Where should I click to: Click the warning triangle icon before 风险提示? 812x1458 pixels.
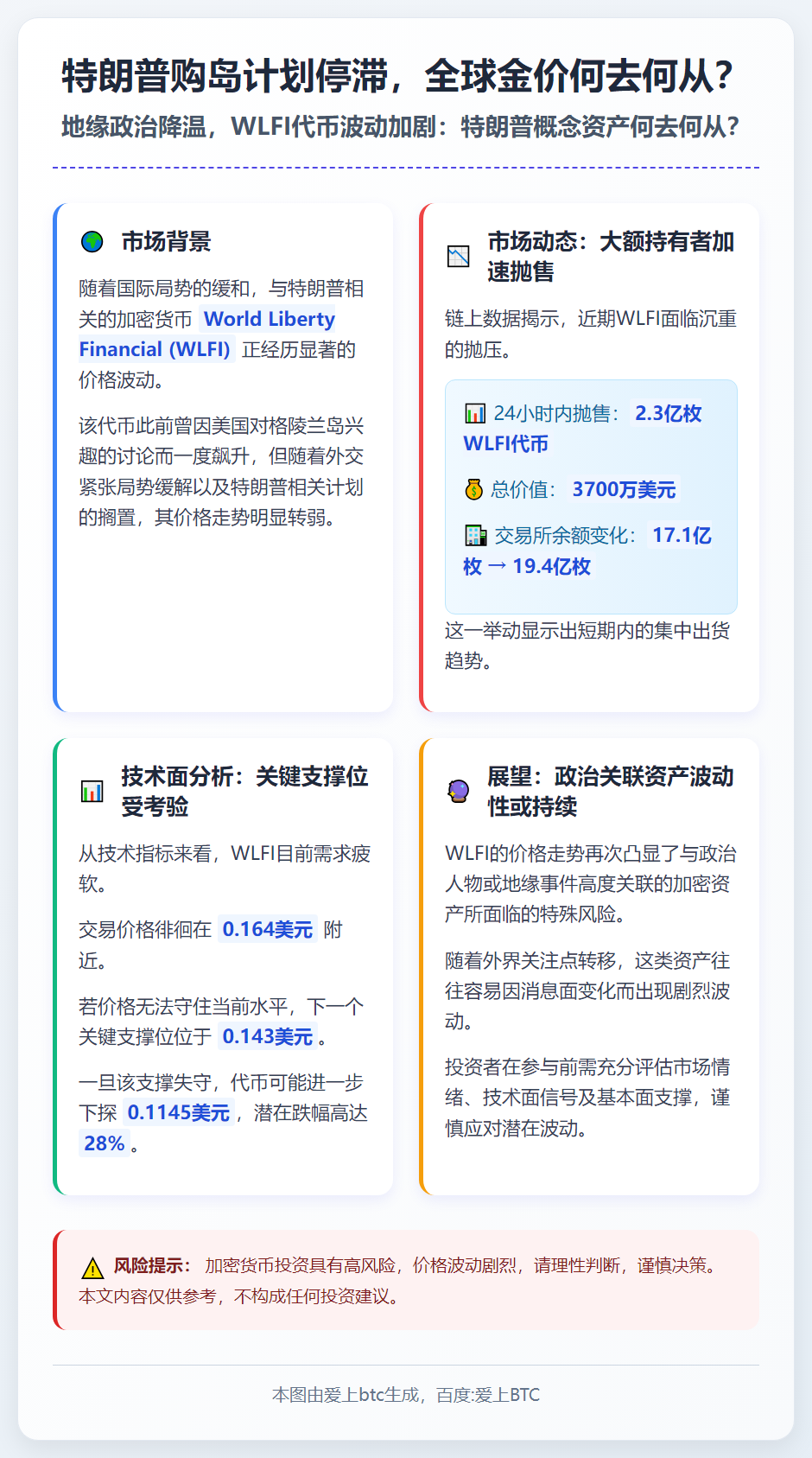[92, 1268]
